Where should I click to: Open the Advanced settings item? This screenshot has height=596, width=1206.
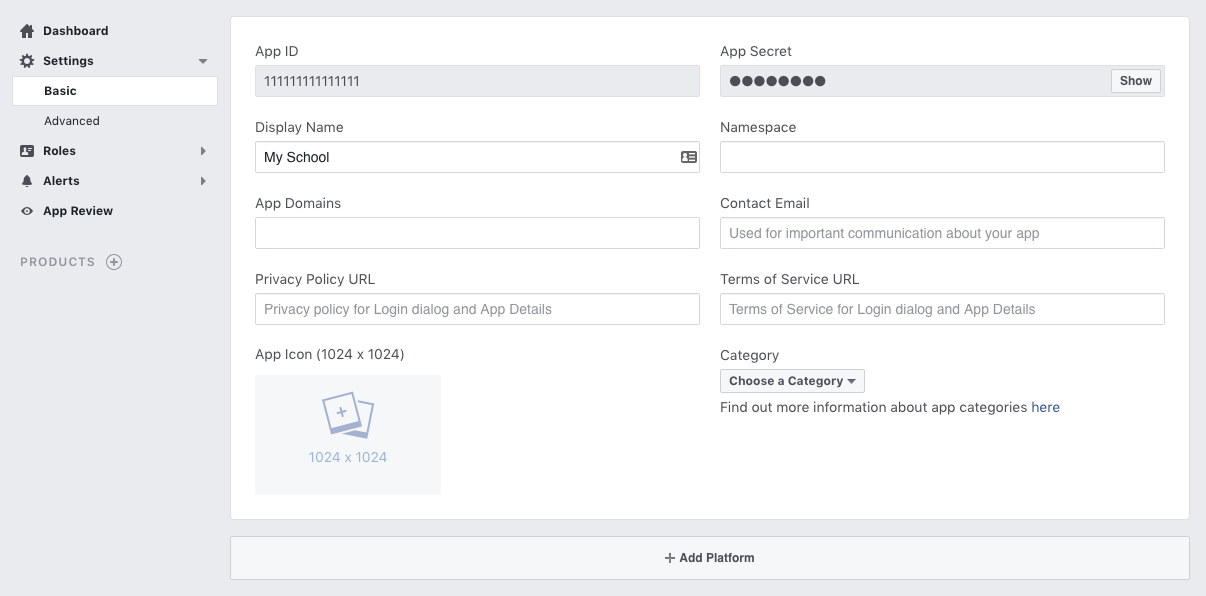click(72, 121)
